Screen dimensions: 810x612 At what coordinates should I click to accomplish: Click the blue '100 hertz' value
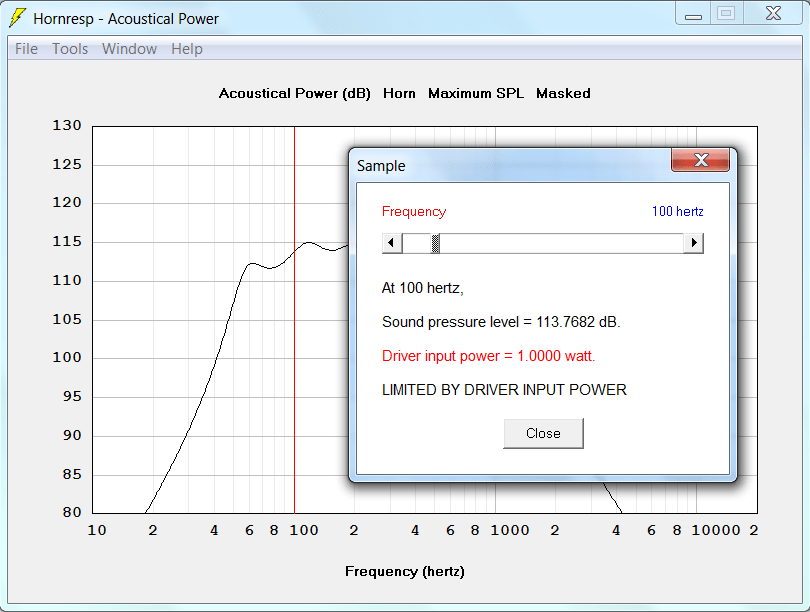tap(678, 212)
